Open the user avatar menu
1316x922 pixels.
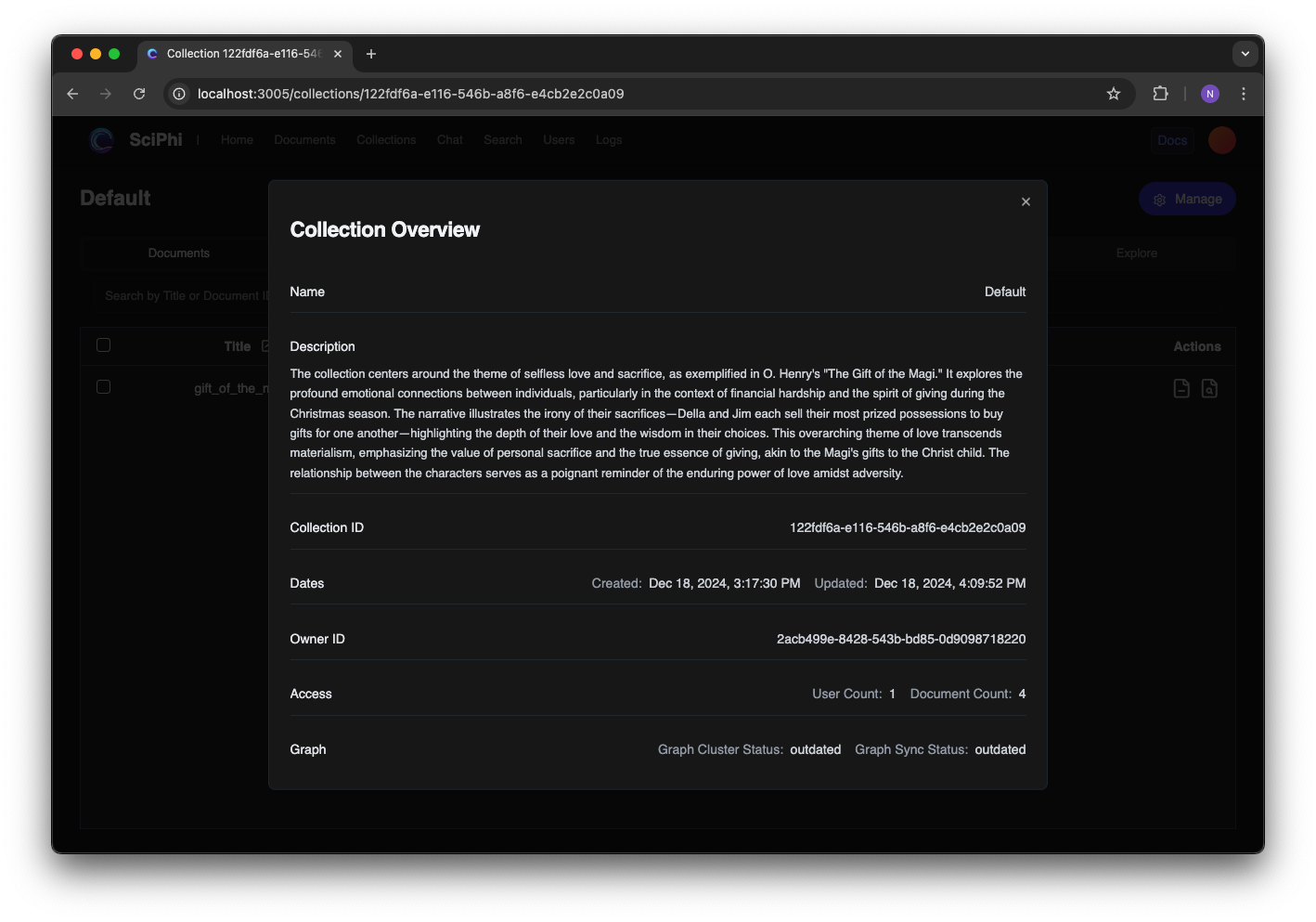(x=1221, y=140)
